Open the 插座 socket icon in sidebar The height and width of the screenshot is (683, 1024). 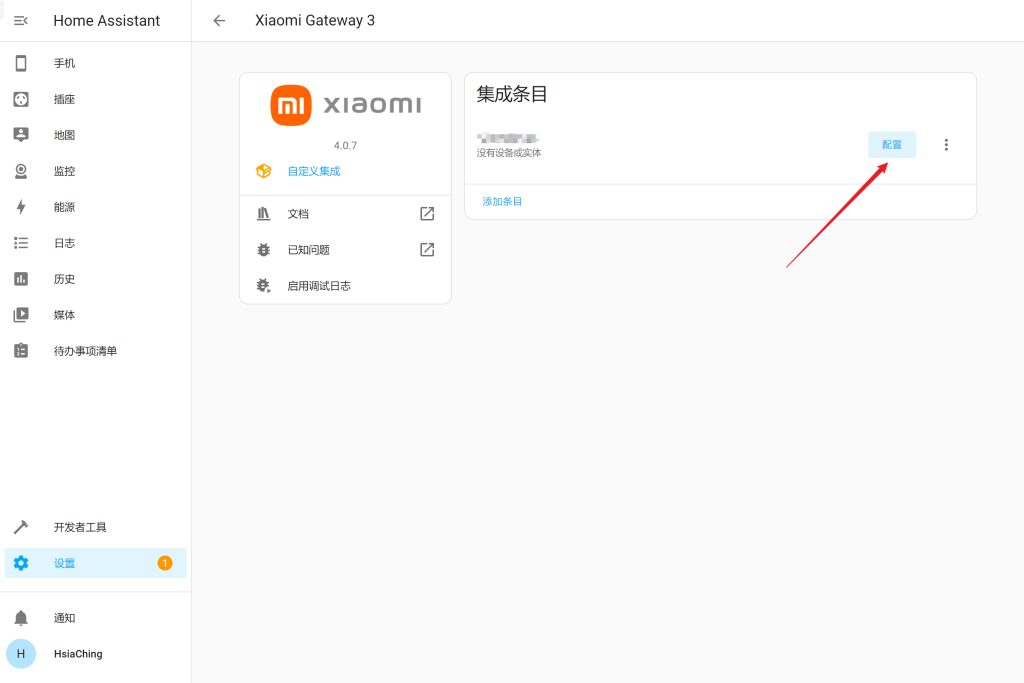click(x=21, y=99)
